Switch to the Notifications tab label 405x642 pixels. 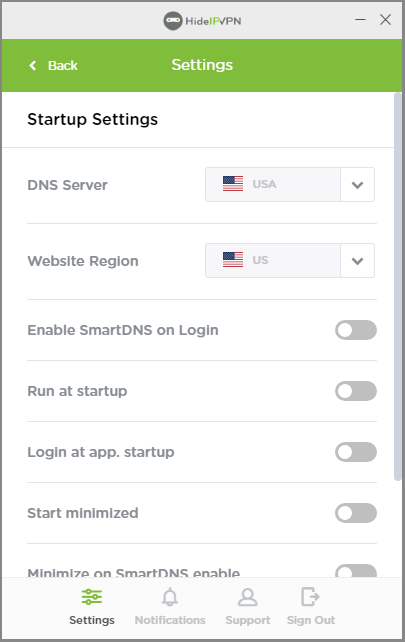[x=170, y=620]
